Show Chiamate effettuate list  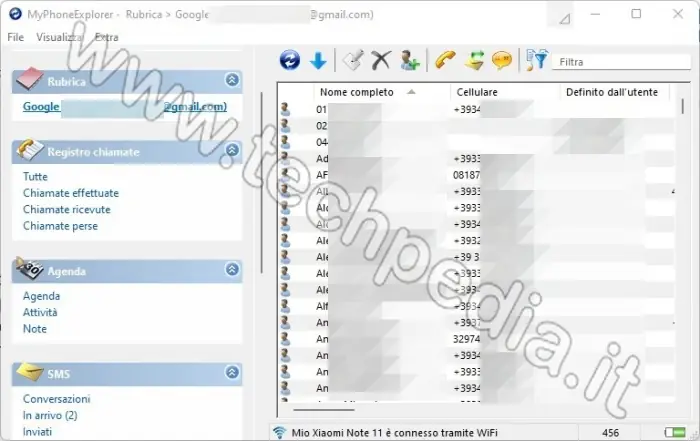point(71,193)
